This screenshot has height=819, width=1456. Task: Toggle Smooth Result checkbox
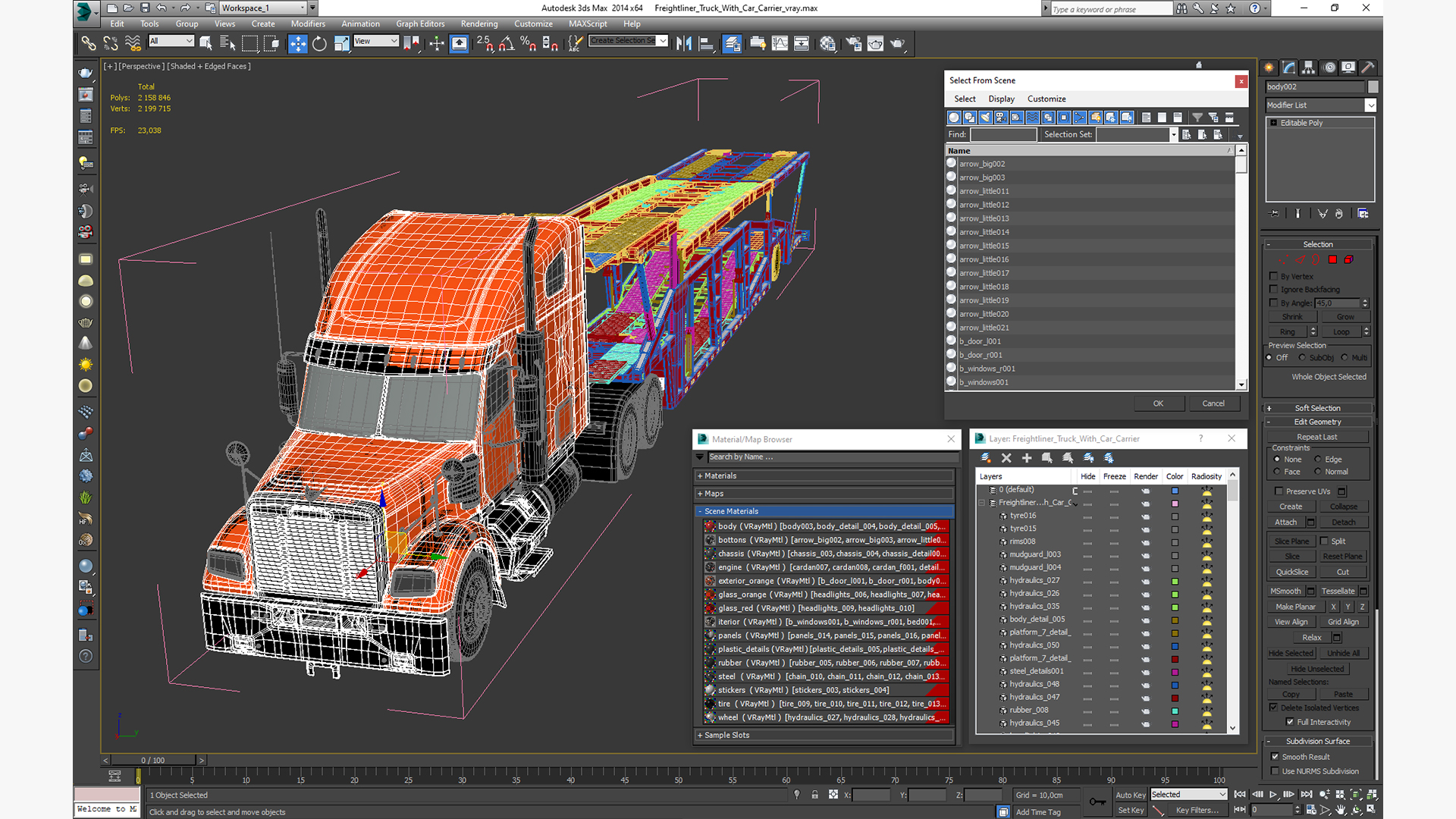[1276, 757]
